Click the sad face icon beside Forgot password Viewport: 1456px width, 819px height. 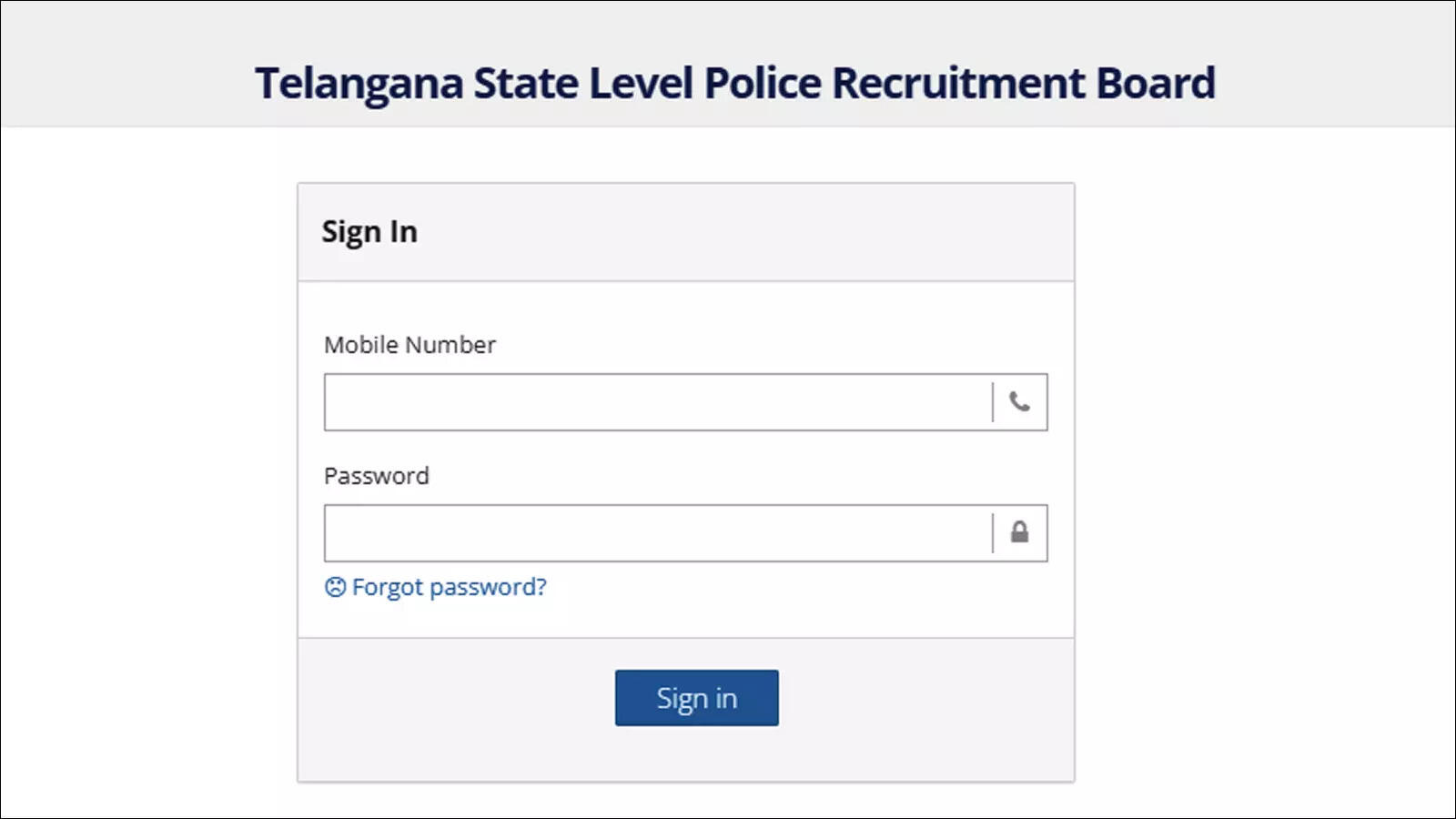tap(335, 587)
